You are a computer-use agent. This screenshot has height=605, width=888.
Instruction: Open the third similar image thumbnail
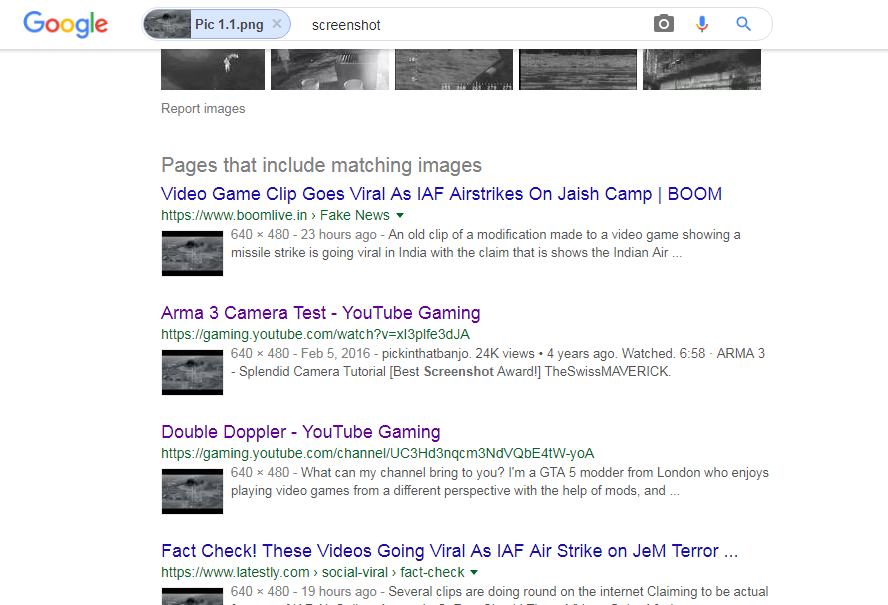coord(454,69)
